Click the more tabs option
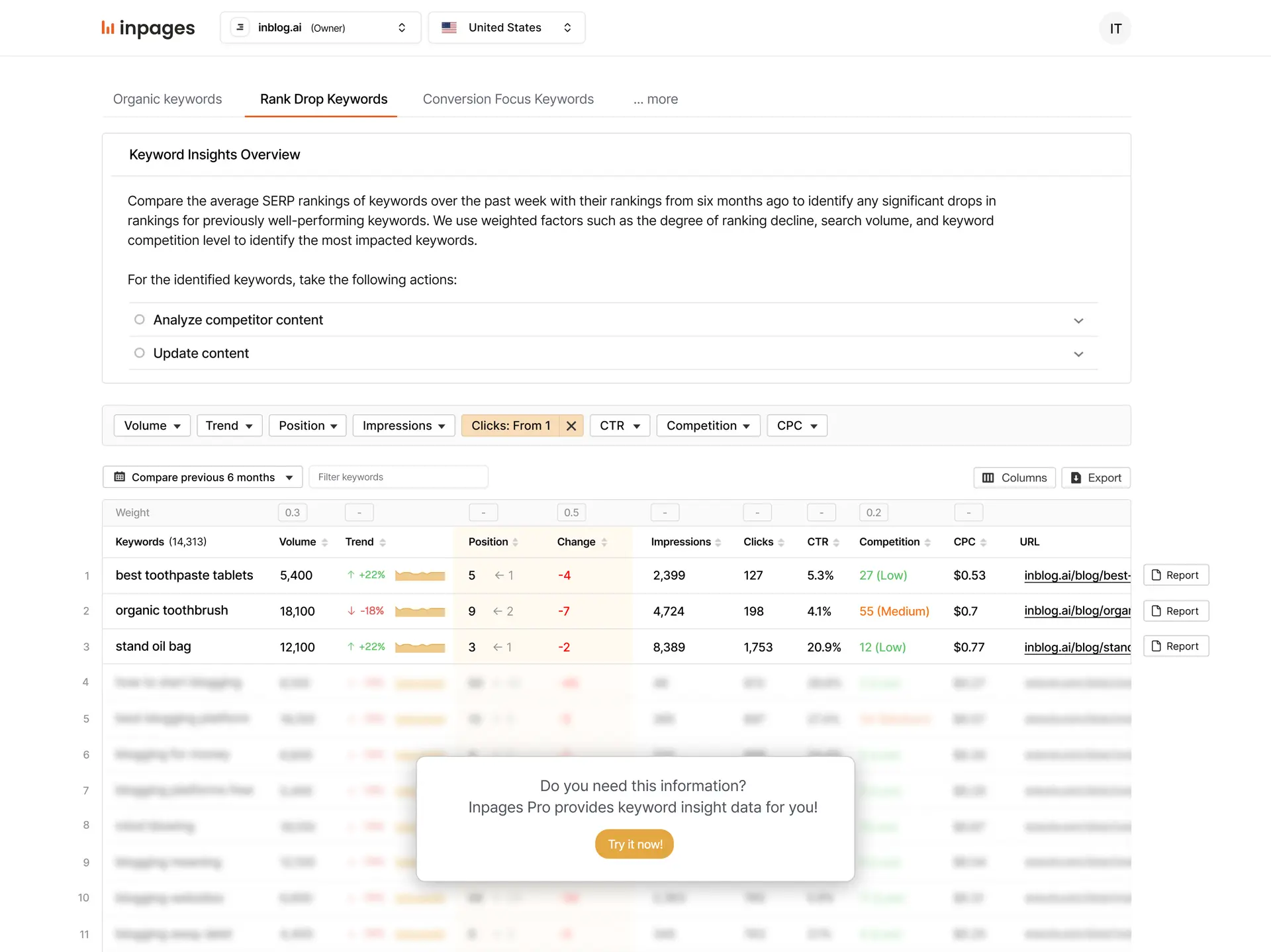Viewport: 1271px width, 952px height. point(655,98)
